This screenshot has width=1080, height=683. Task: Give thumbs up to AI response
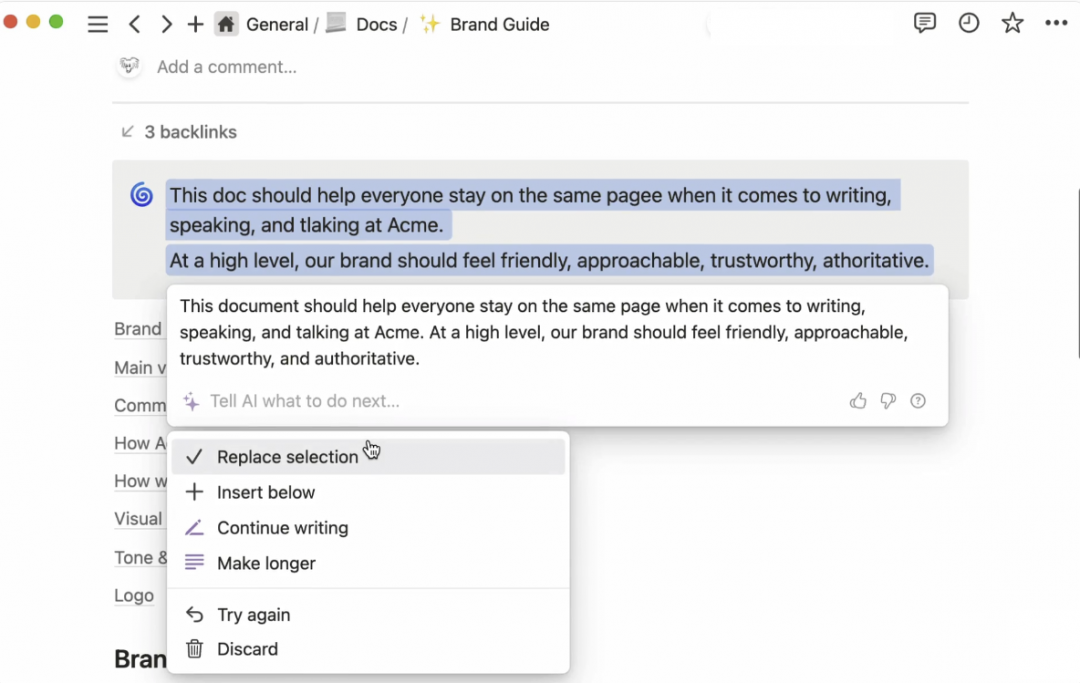(858, 401)
